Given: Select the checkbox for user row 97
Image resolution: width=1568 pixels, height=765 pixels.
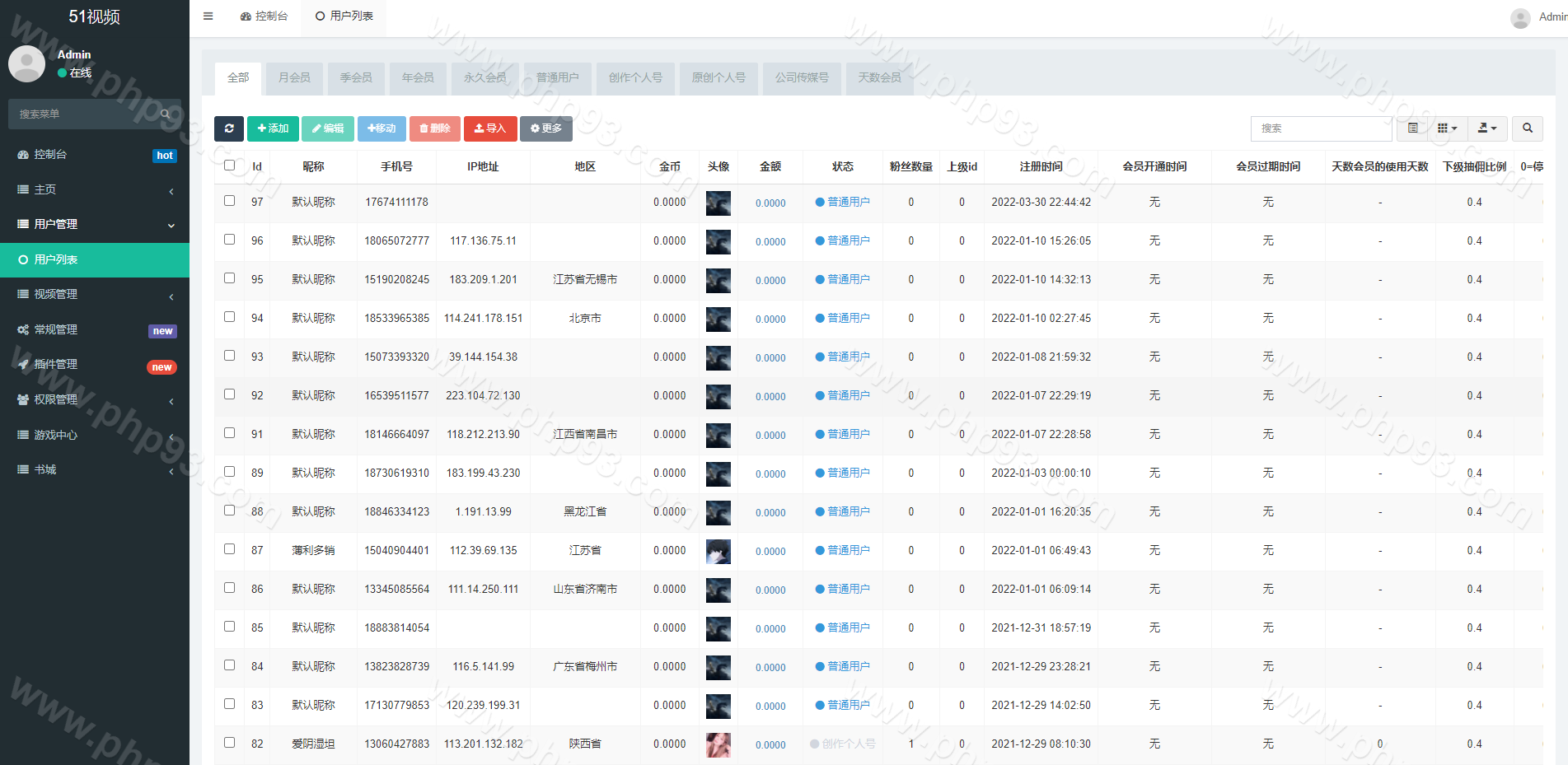Looking at the screenshot, I should (230, 201).
